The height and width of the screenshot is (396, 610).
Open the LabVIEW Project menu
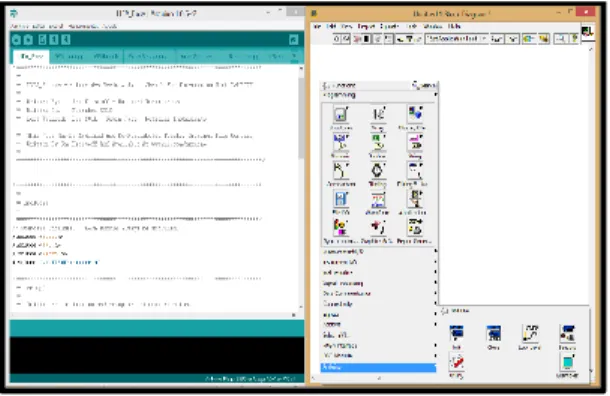365,26
